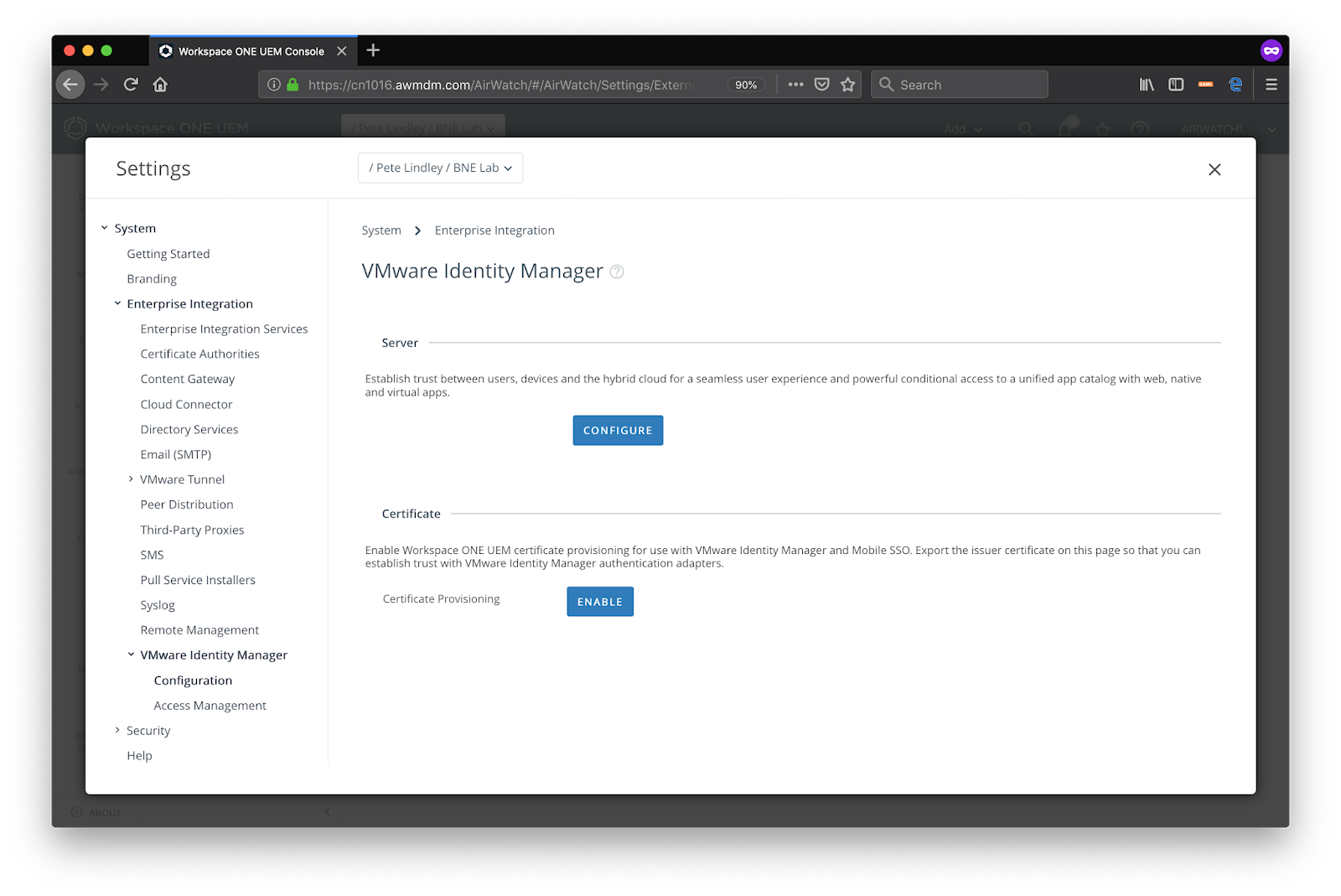Show site information icon in address bar

[274, 85]
